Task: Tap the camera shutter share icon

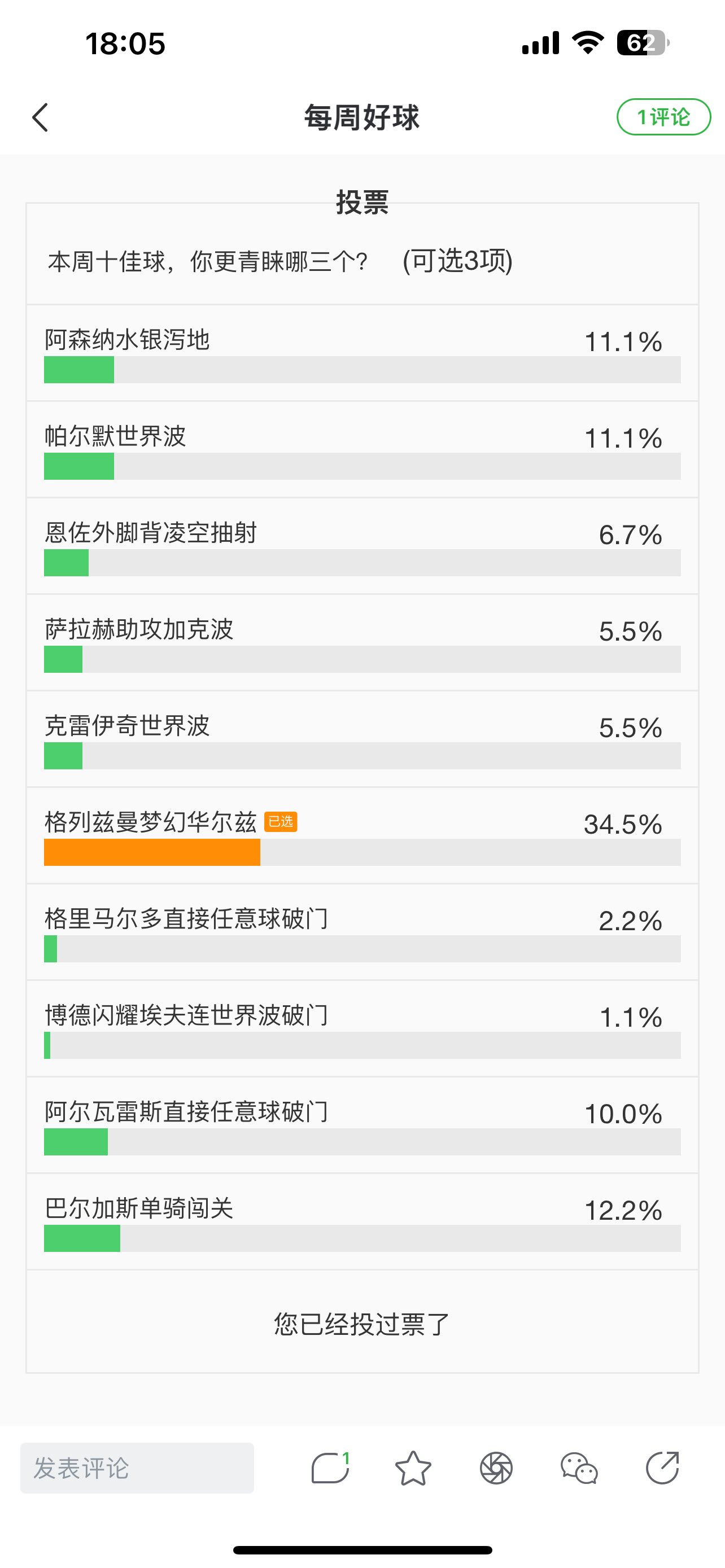Action: coord(496,1468)
